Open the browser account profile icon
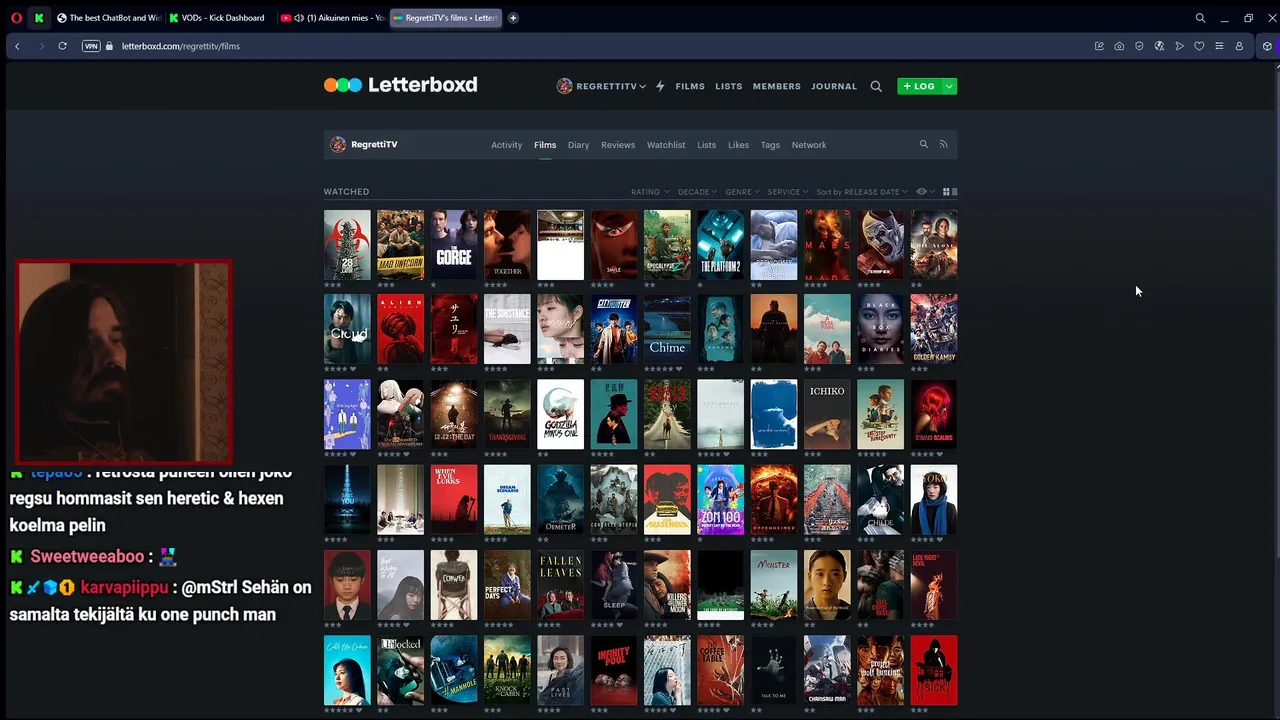This screenshot has height=720, width=1280. [1239, 46]
